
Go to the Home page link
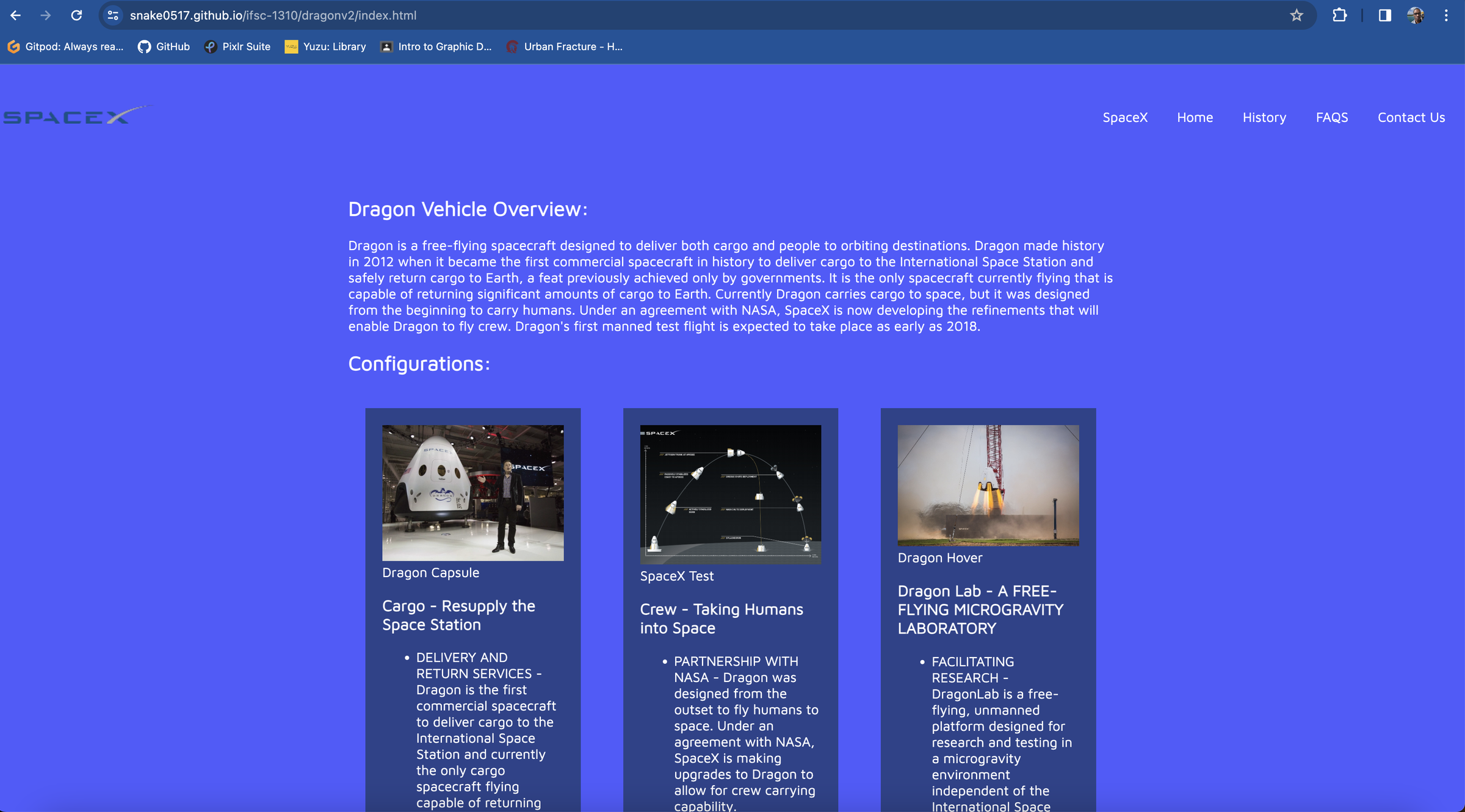1195,117
